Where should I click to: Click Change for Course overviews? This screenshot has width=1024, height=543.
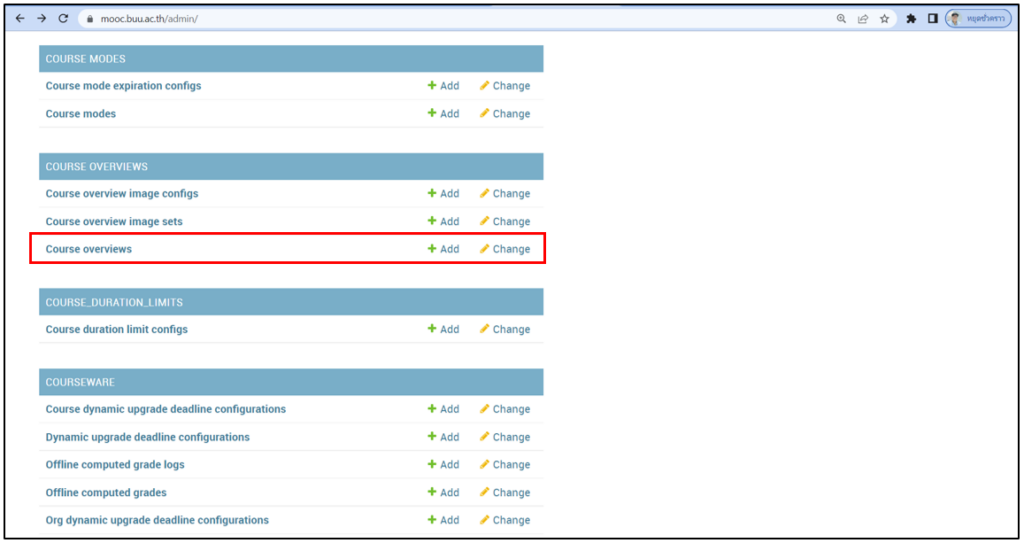click(505, 249)
